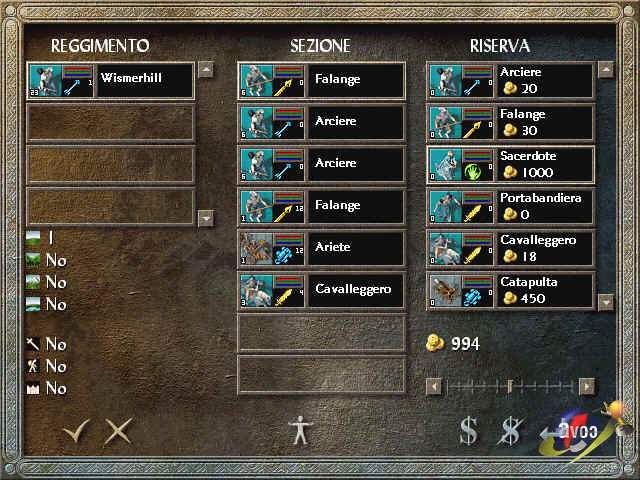
Task: Click the cancel X icon
Action: click(x=118, y=431)
